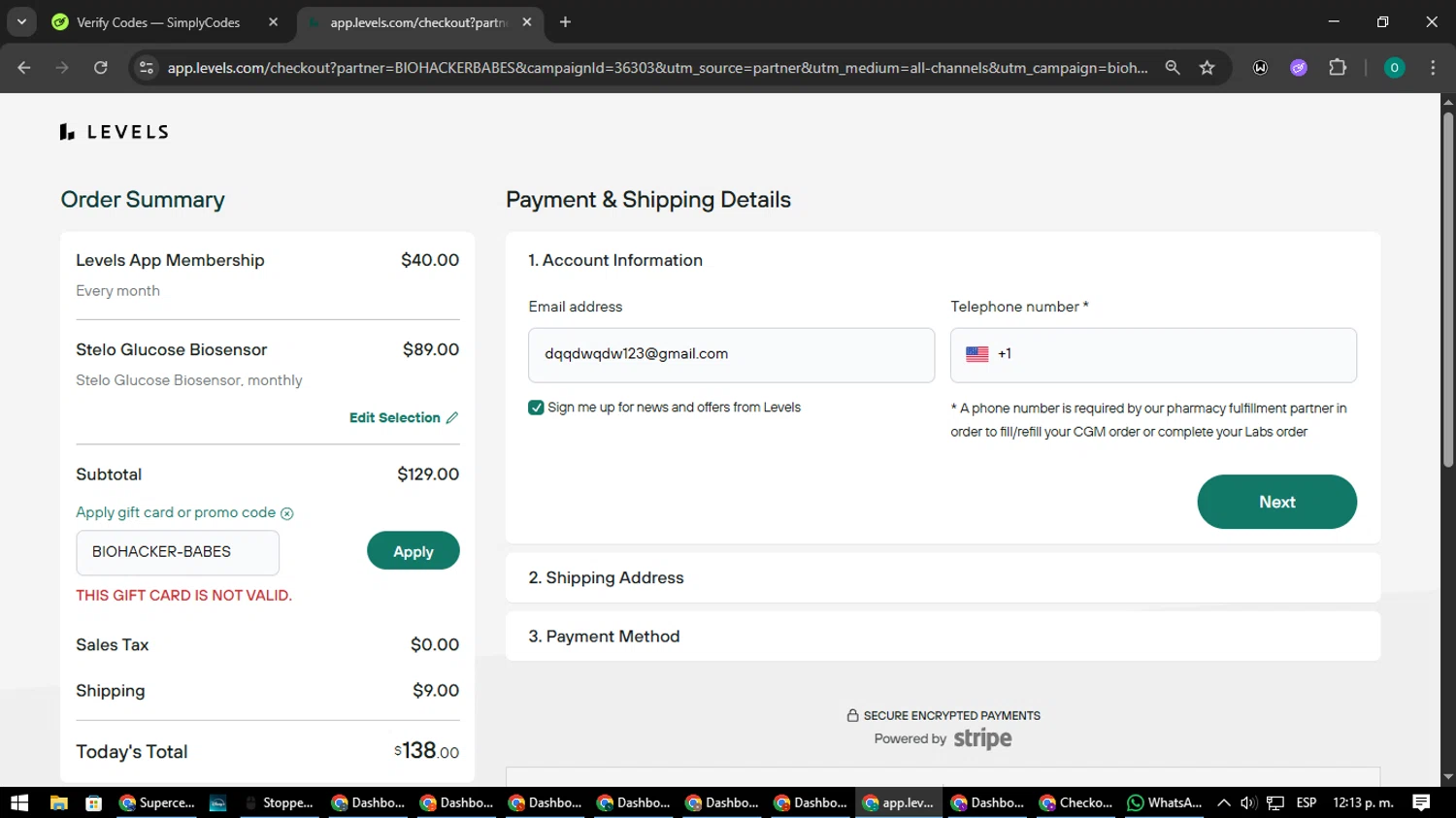Show hidden system tray icons
This screenshot has height=818, width=1456.
tap(1223, 802)
